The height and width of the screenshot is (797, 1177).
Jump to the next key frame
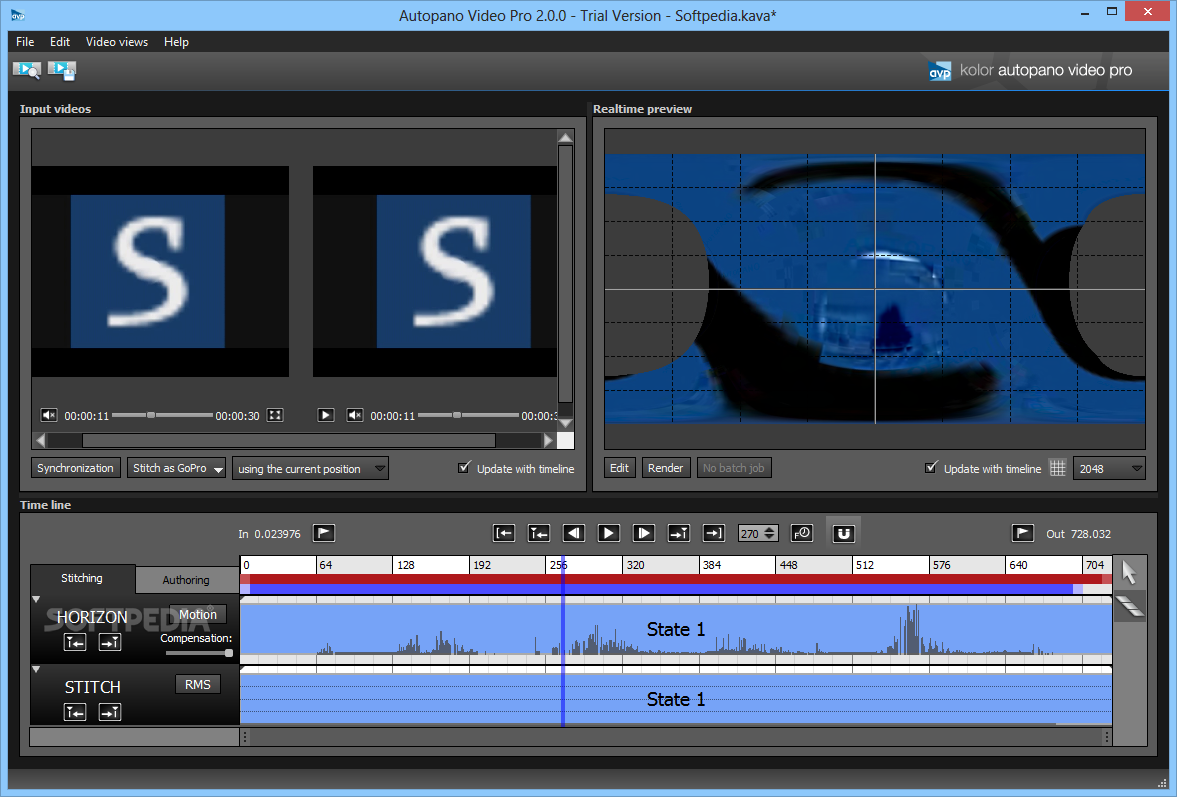pos(679,533)
